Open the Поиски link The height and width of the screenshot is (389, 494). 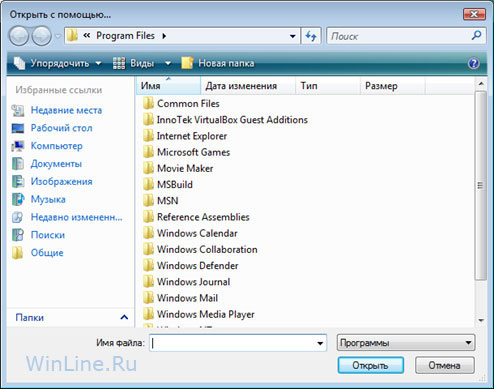48,235
